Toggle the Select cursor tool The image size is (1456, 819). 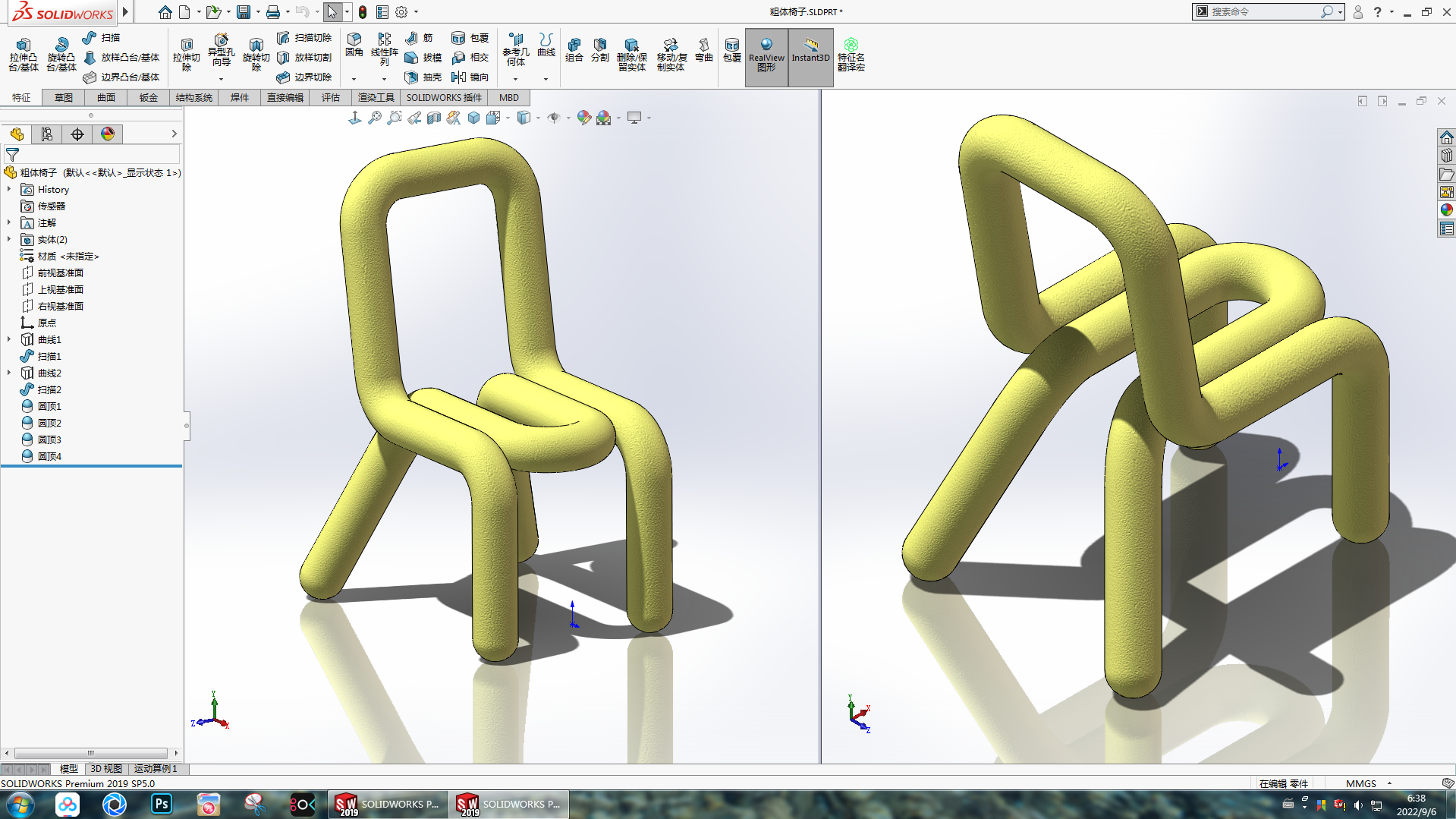332,12
